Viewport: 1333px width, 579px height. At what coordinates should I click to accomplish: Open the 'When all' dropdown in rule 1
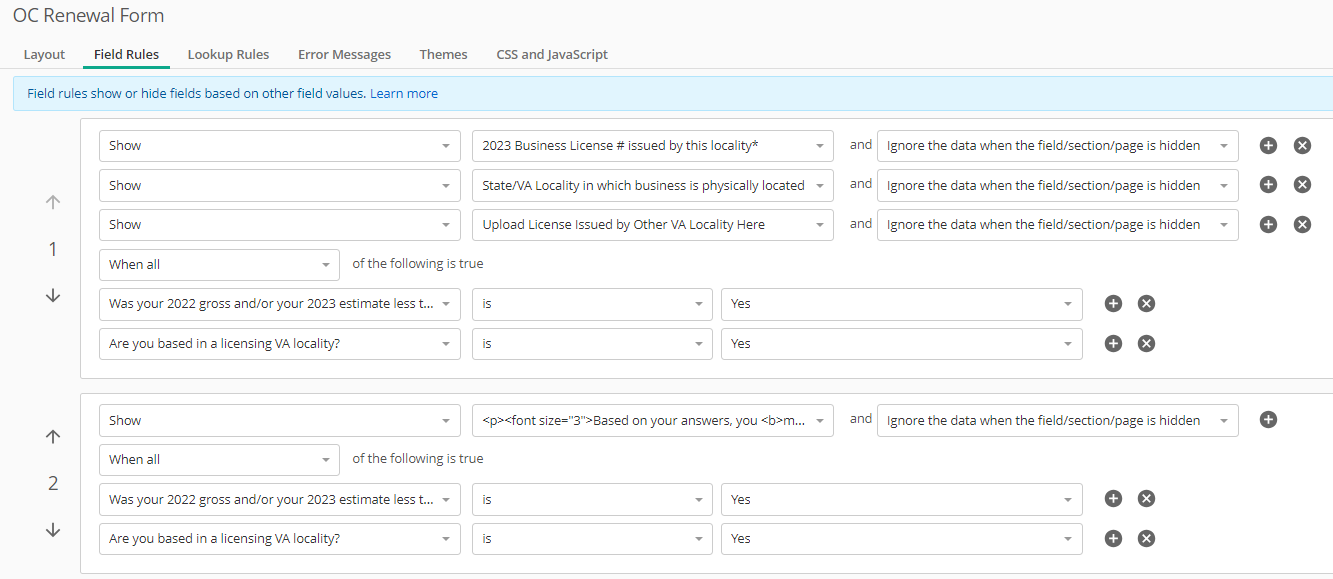click(x=219, y=265)
